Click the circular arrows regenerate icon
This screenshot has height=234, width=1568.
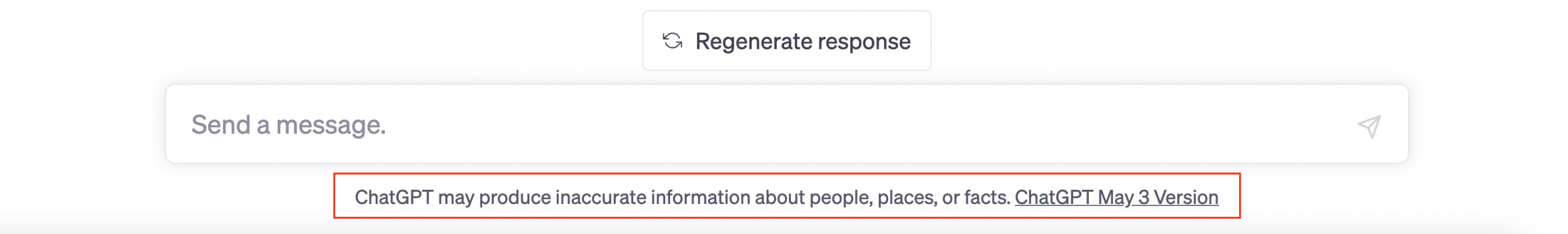[673, 41]
